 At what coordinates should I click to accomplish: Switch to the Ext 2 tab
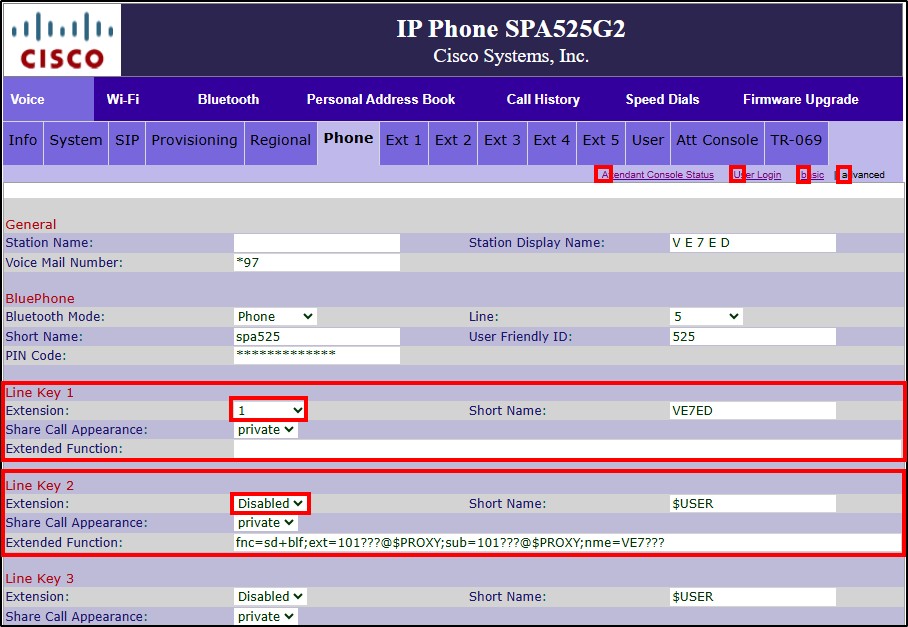coord(453,141)
